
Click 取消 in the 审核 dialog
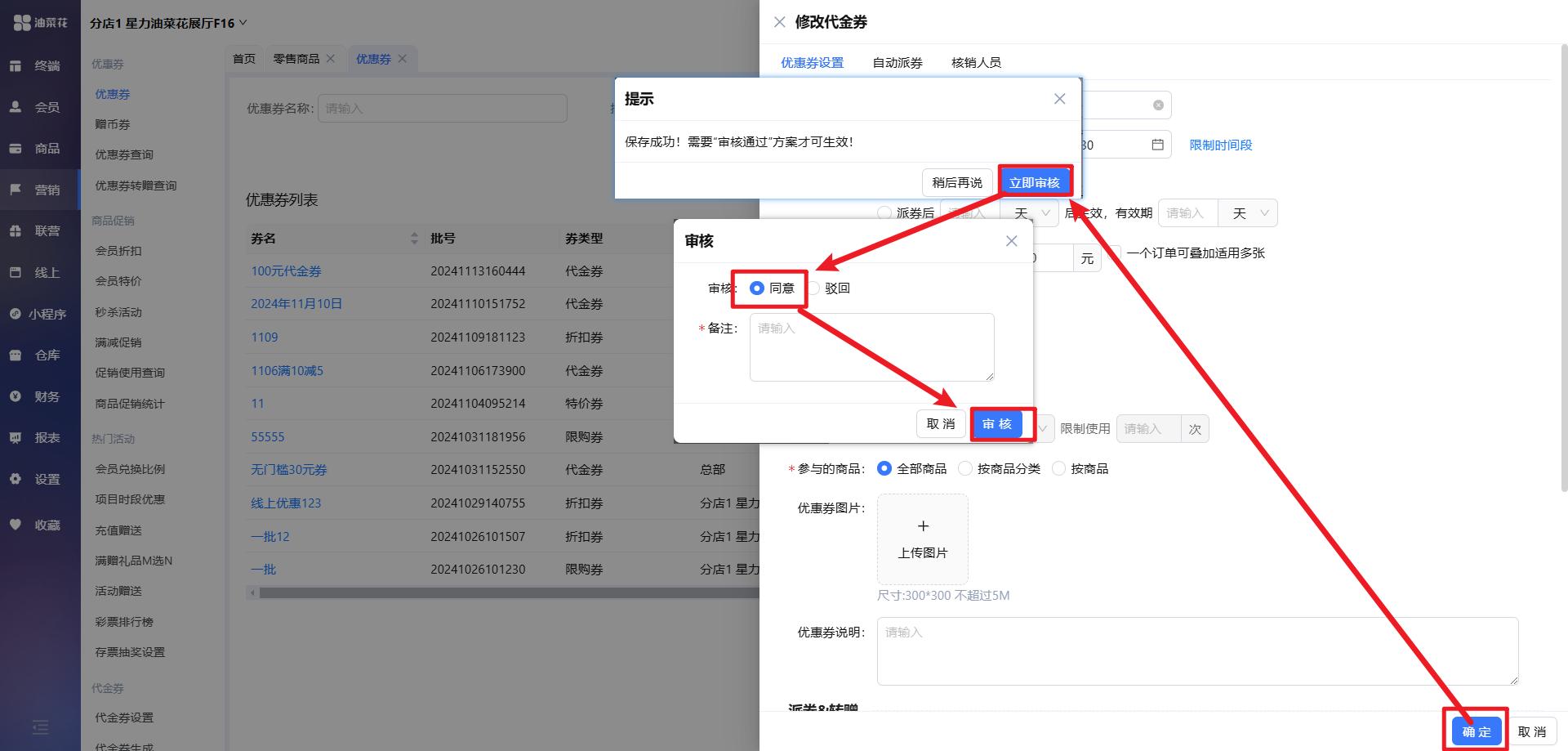tap(941, 423)
